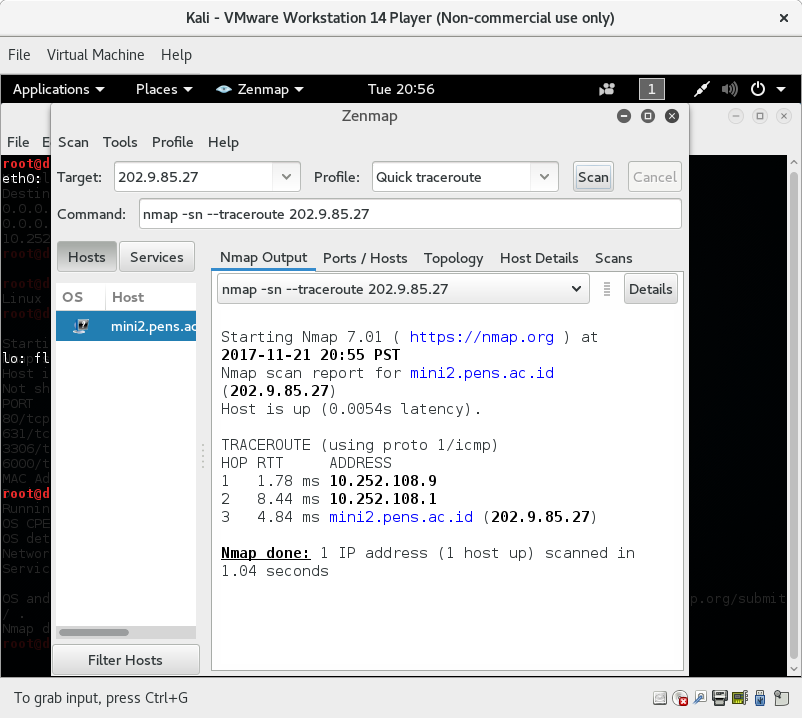Close the VMware Player window
Screen dimensions: 802x718
[784, 18]
